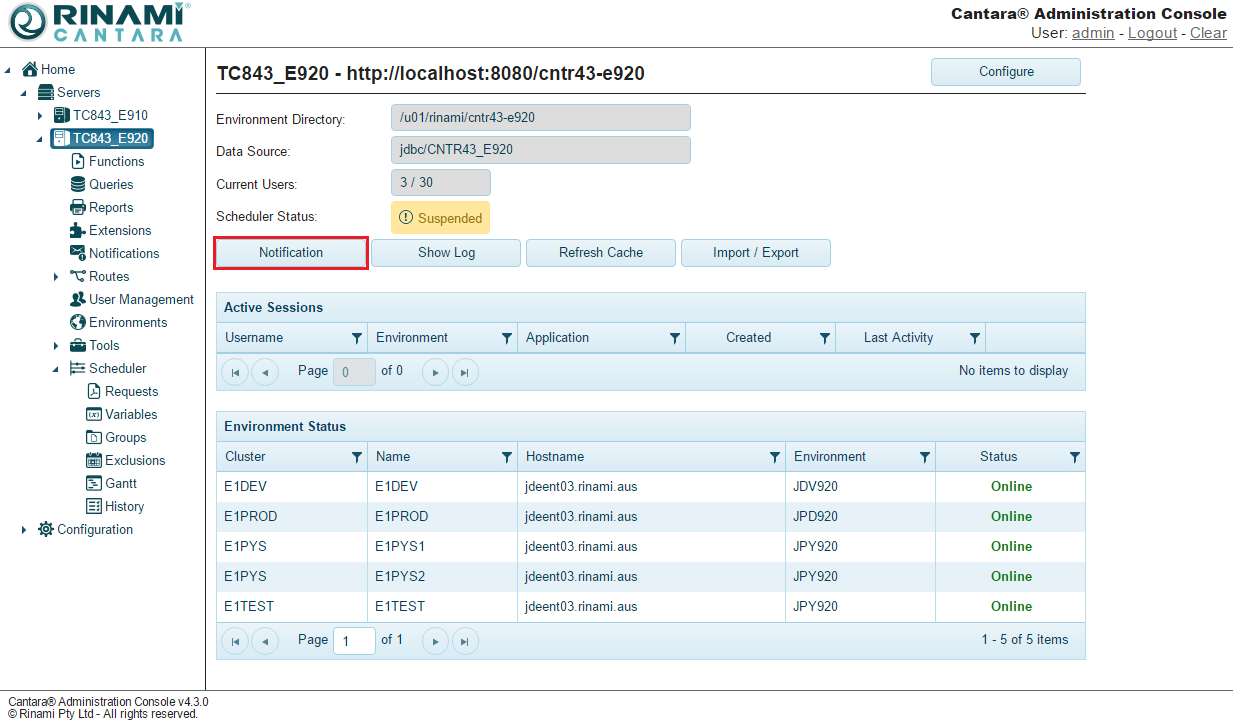1233x726 pixels.
Task: Expand the TC843_E910 server node
Action: click(x=40, y=116)
